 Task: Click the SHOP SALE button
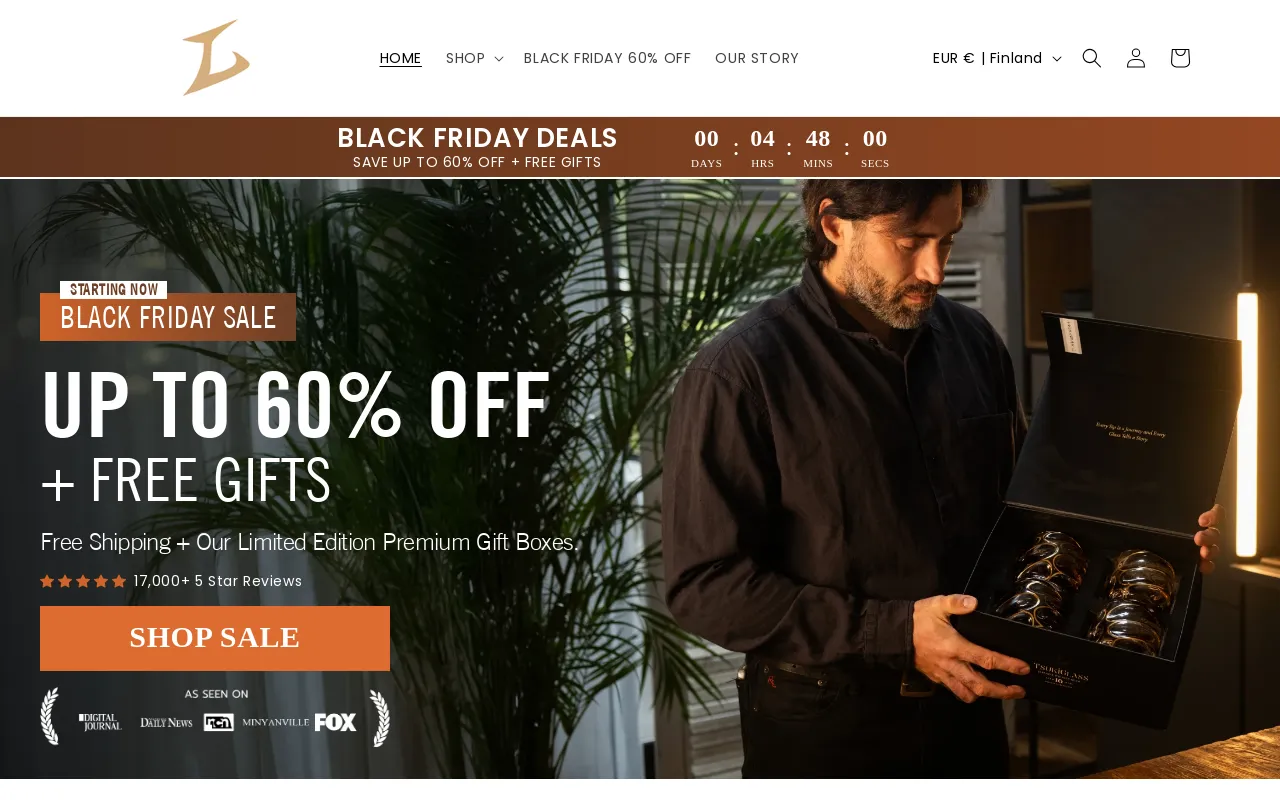pos(215,638)
